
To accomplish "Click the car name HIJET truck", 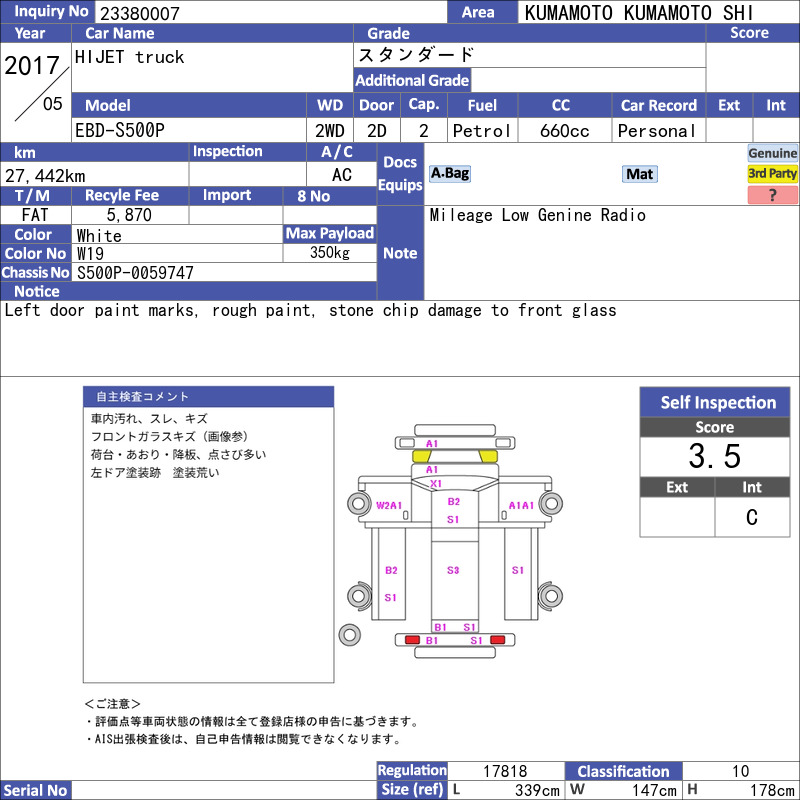I will pos(129,57).
